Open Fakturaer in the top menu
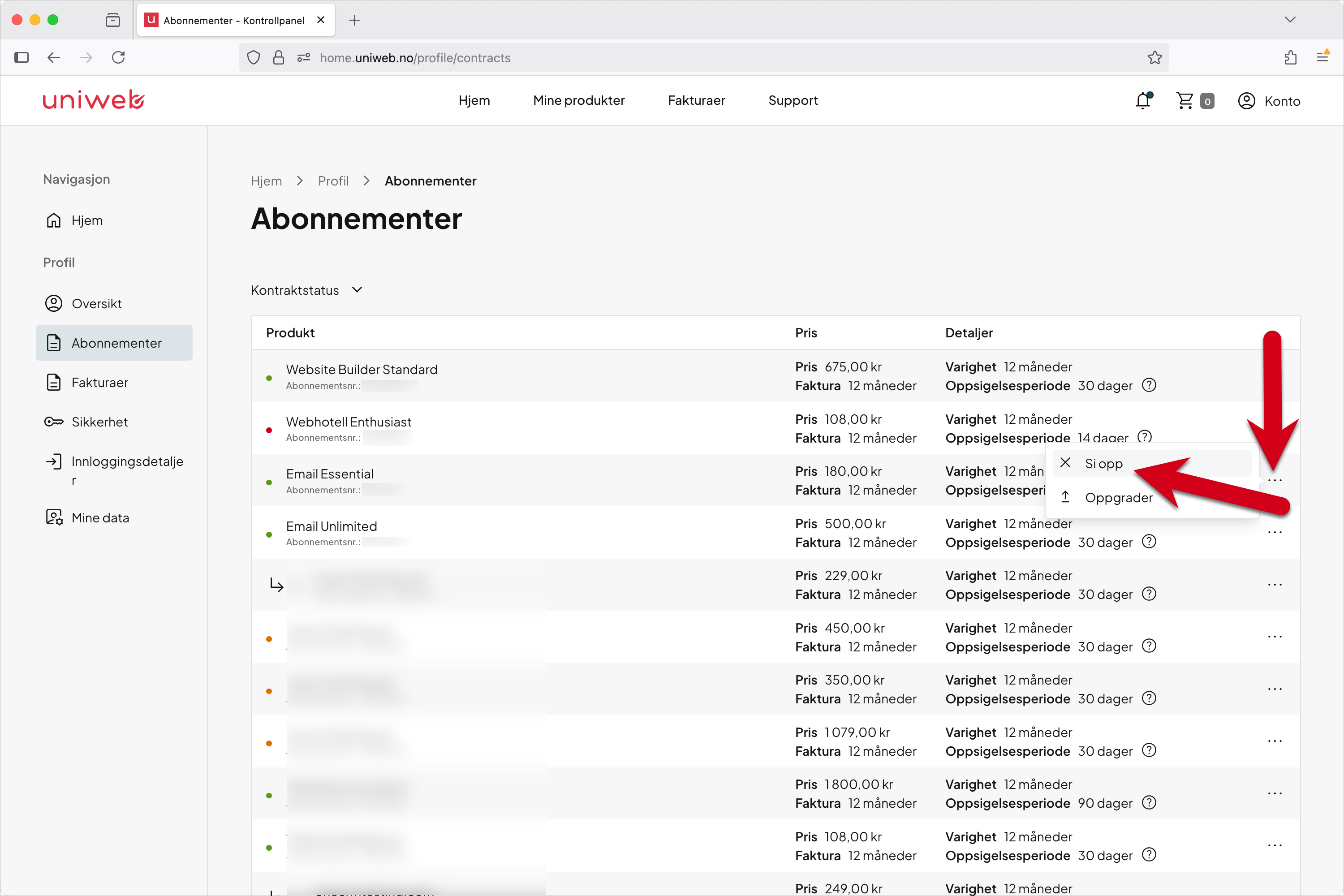Viewport: 1344px width, 896px height. tap(697, 100)
